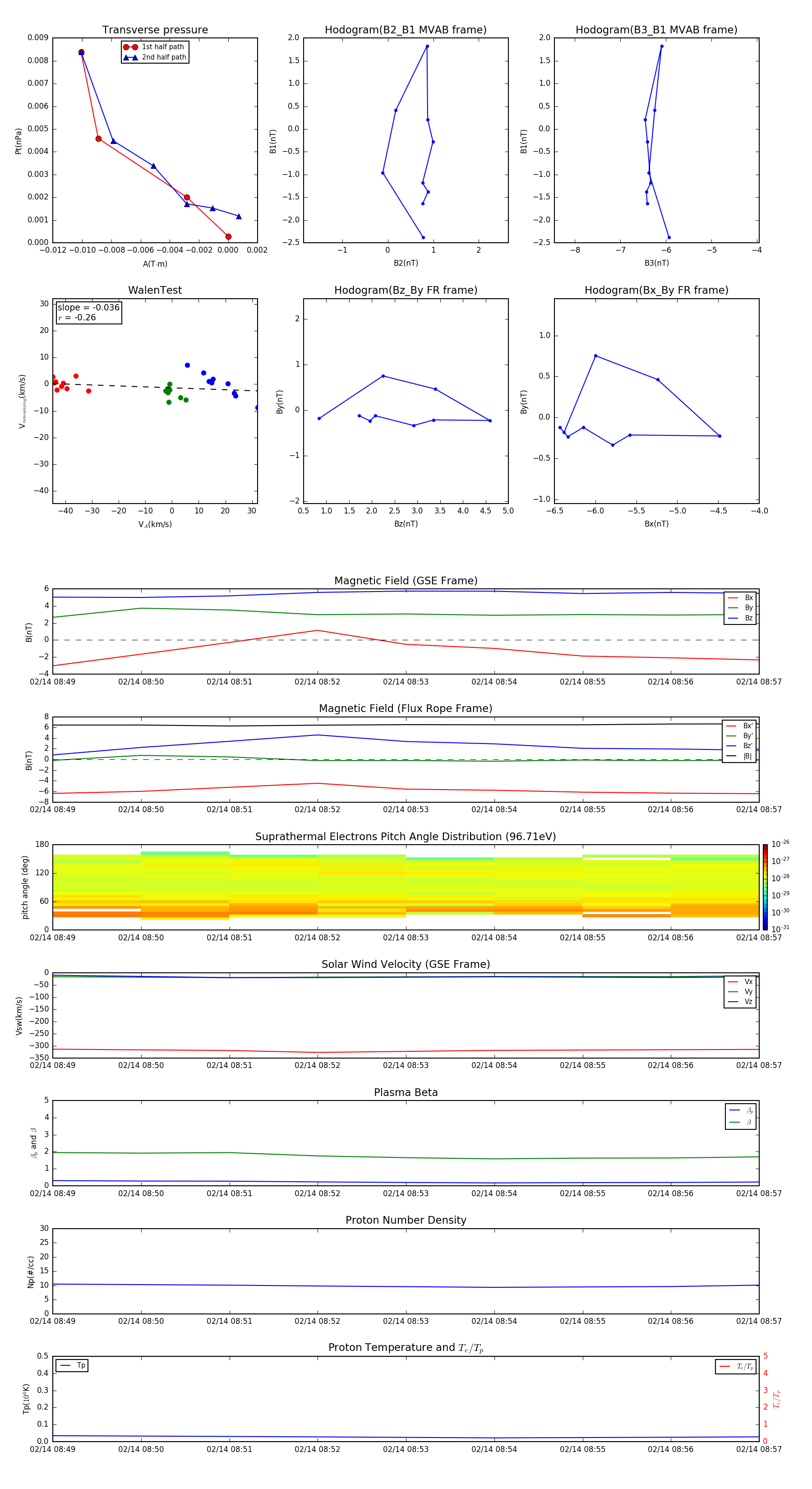The width and height of the screenshot is (812, 1489).
Task: Click the 'Bz' entry in GSE legend
Action: coord(740,619)
